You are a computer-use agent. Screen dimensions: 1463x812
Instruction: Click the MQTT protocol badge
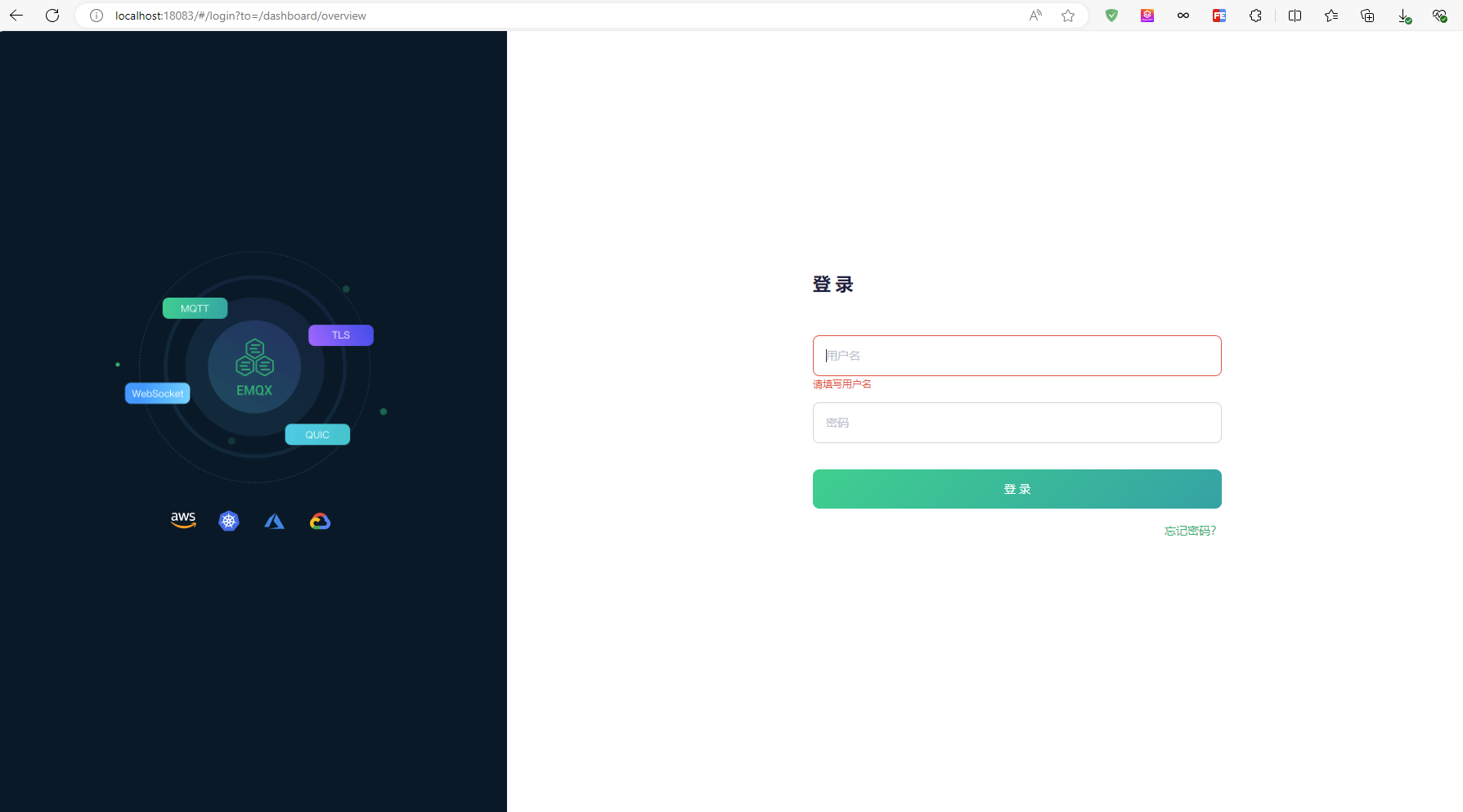[x=195, y=308]
